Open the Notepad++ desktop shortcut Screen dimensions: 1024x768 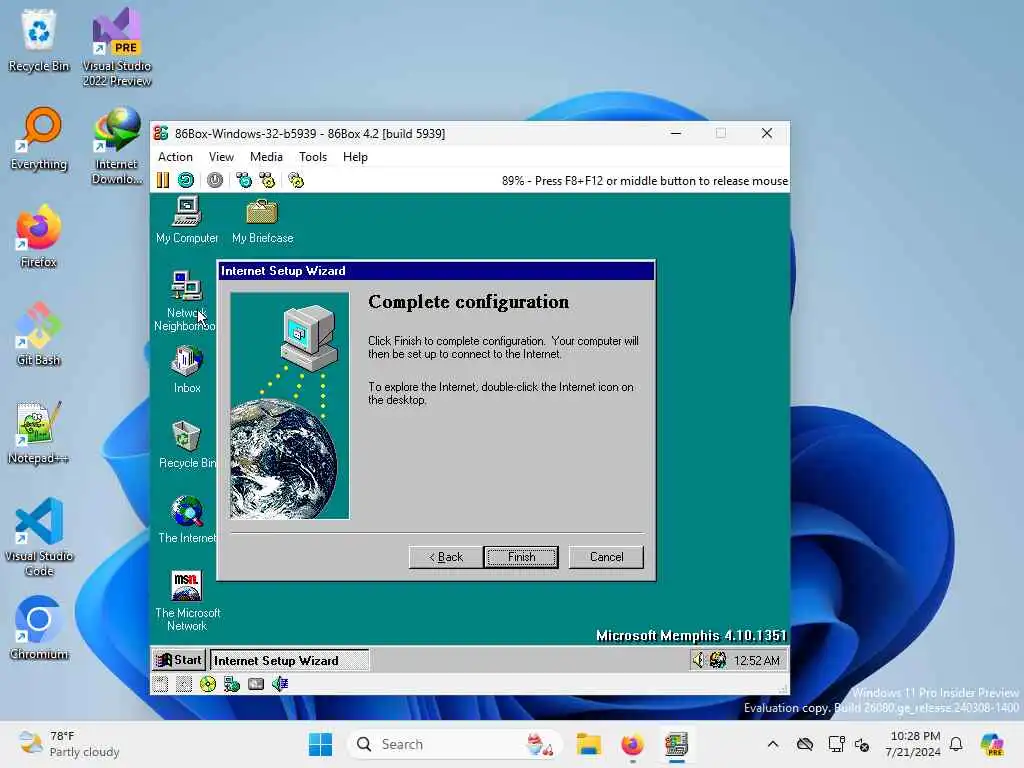click(39, 432)
